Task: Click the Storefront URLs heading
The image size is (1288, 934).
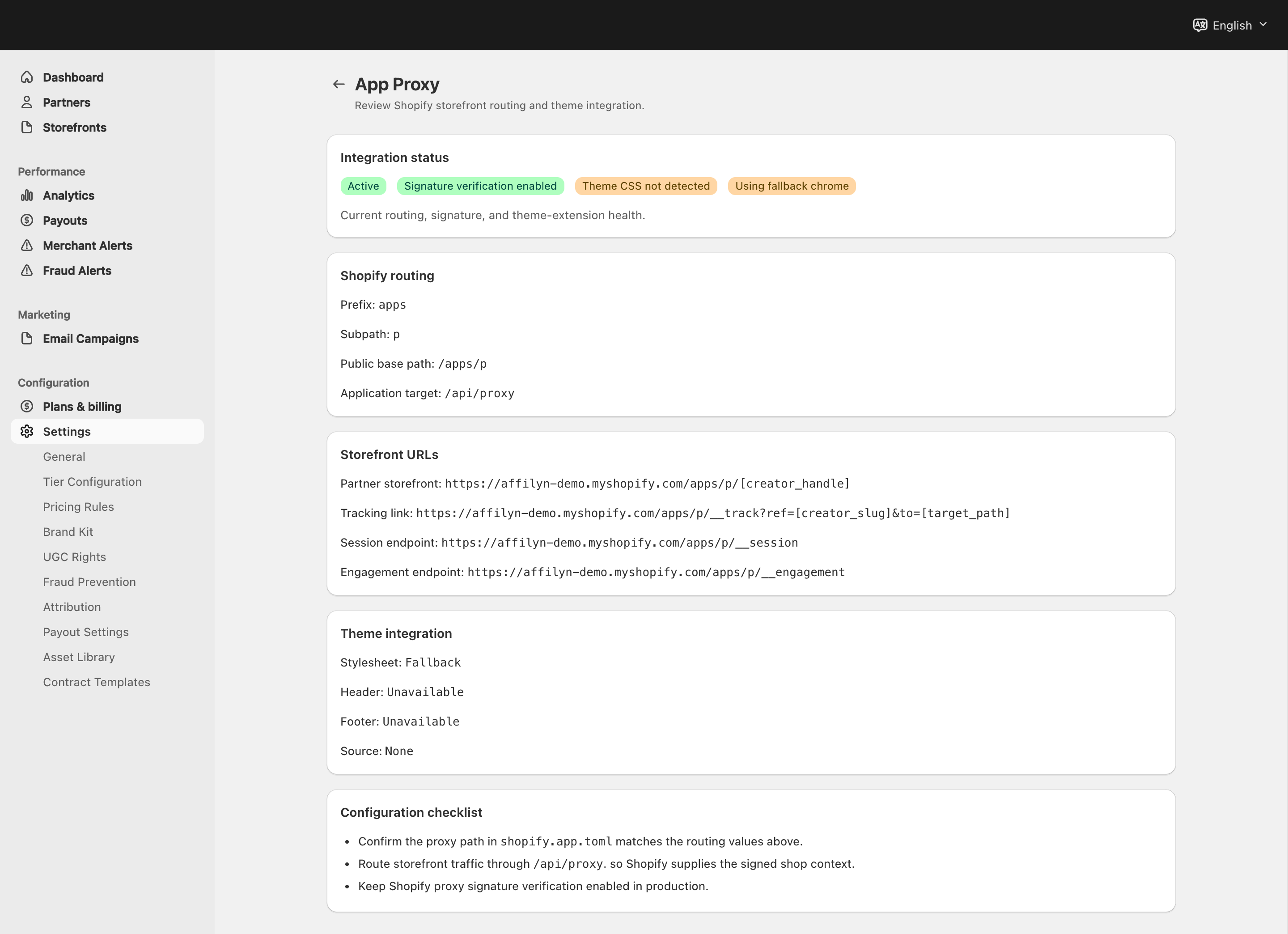Action: tap(389, 454)
